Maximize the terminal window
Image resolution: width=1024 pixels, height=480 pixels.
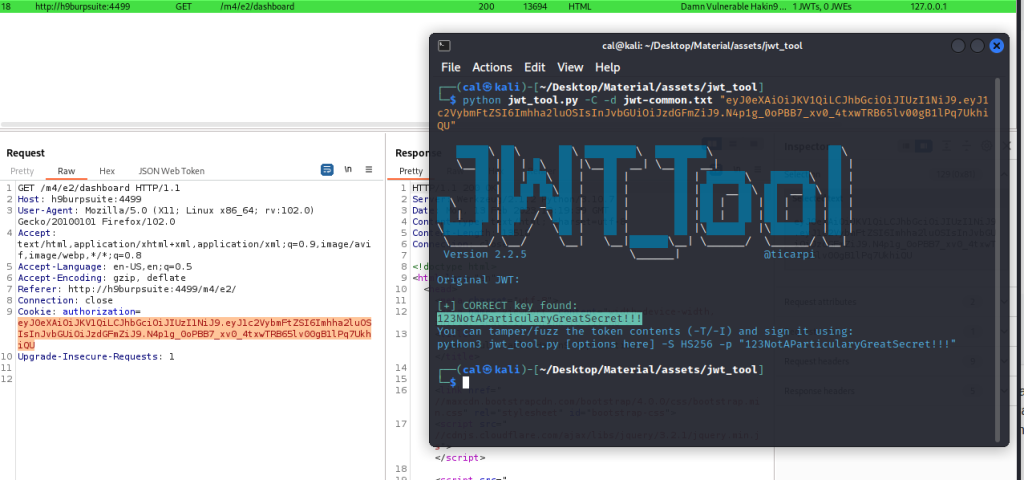(977, 46)
